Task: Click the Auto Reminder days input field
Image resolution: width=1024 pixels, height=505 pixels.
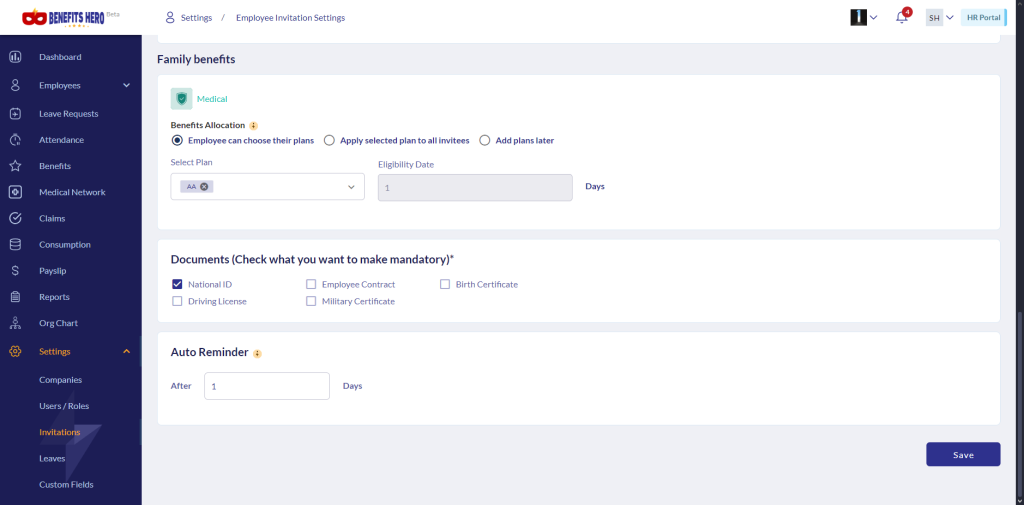Action: [266, 386]
